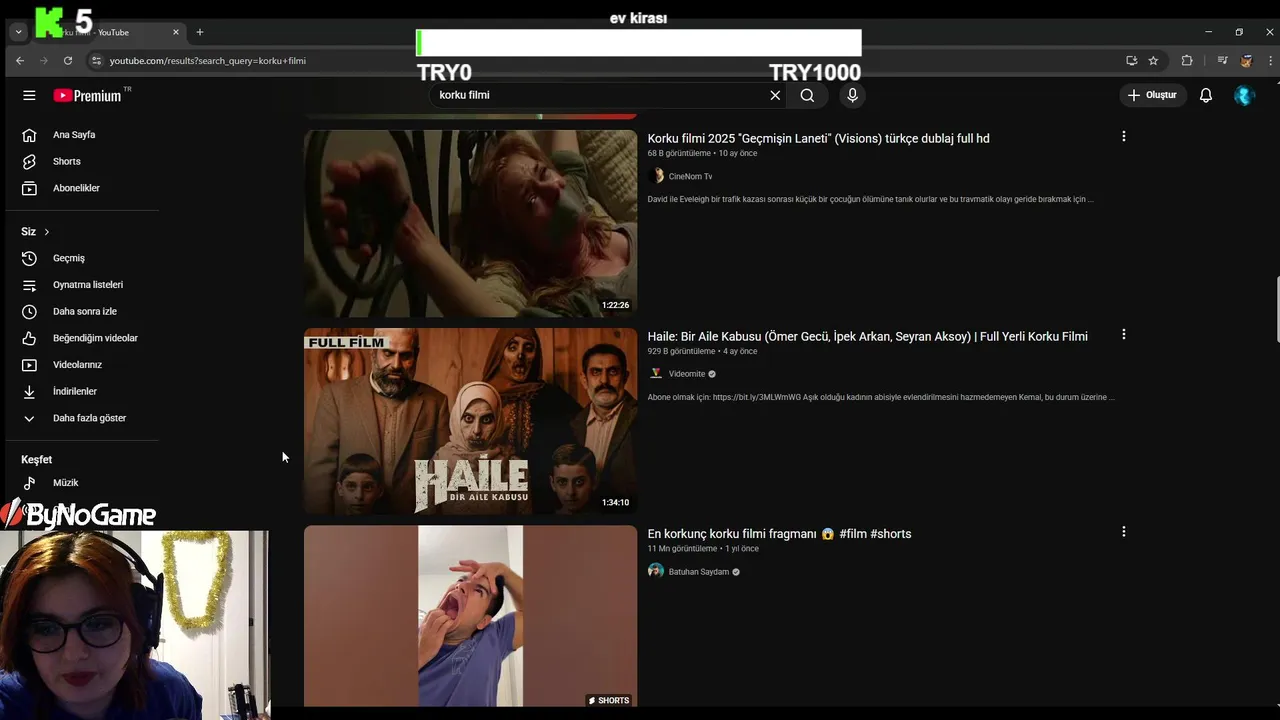The width and height of the screenshot is (1280, 720).
Task: Play the Geçmişin Laneti video thumbnail
Action: (470, 223)
